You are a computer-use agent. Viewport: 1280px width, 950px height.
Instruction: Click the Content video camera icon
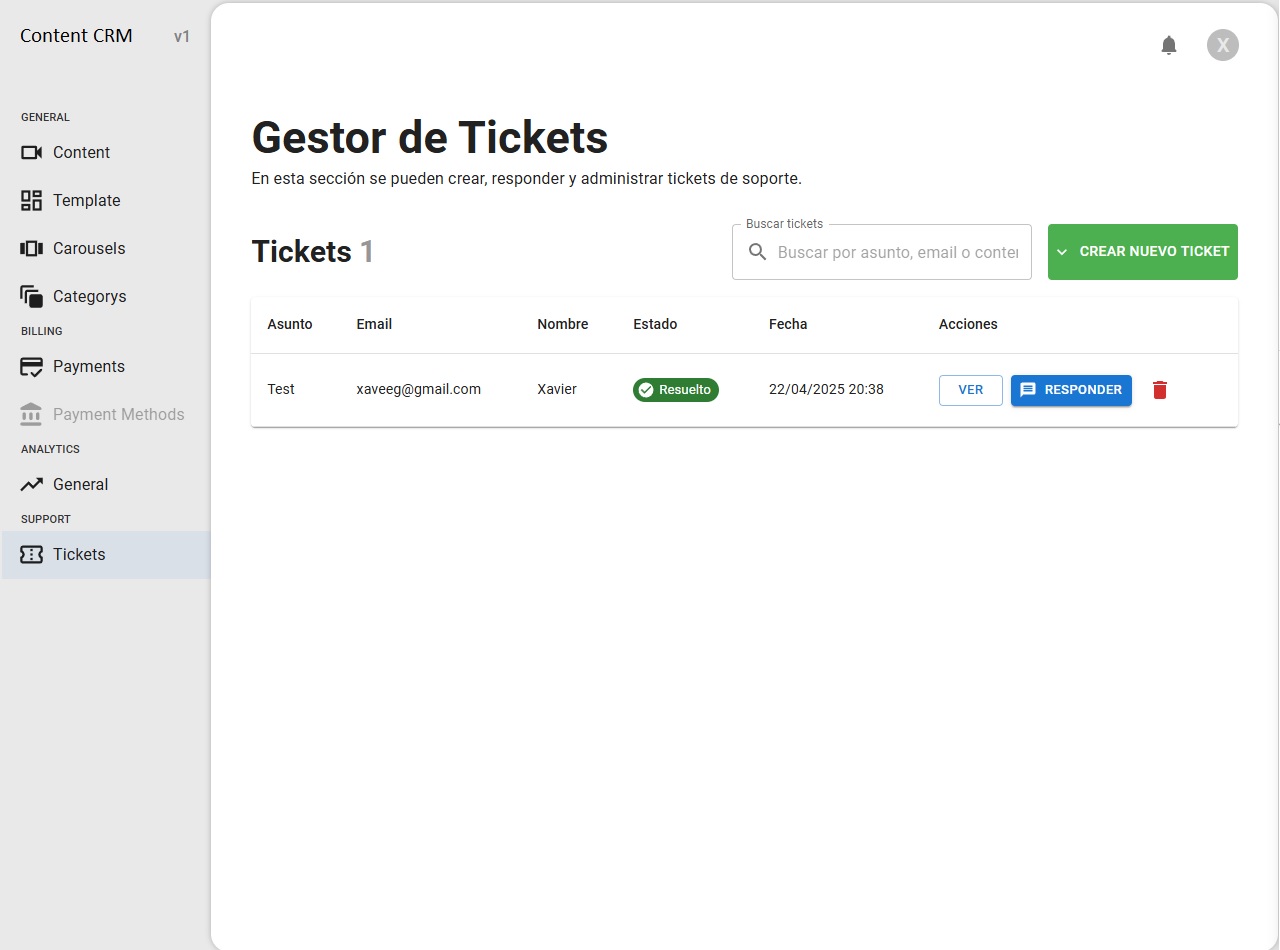pos(32,153)
